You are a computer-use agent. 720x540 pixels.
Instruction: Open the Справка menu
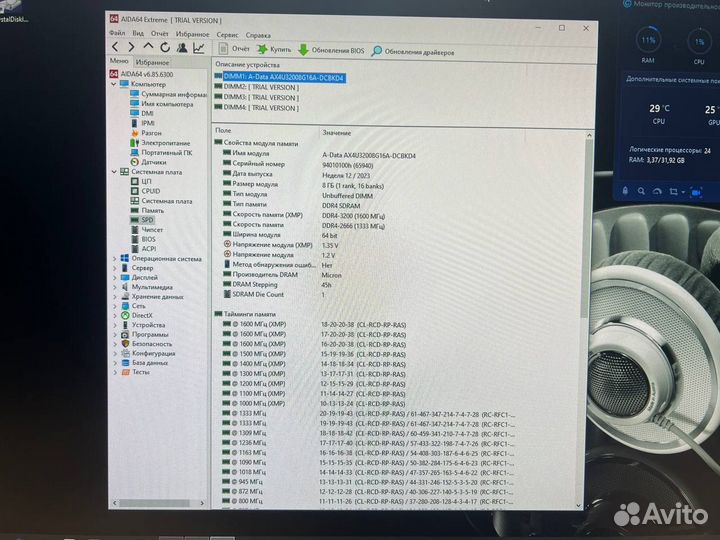tap(258, 35)
